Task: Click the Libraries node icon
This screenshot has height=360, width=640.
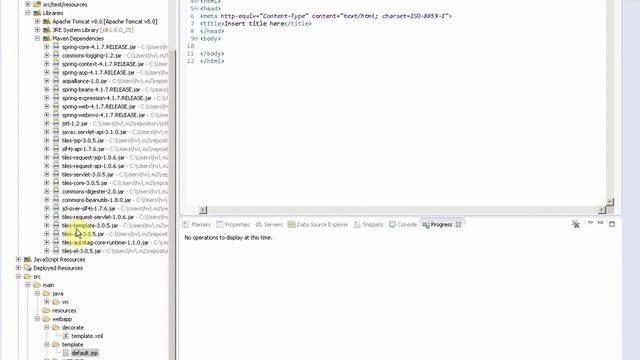Action: [37, 13]
